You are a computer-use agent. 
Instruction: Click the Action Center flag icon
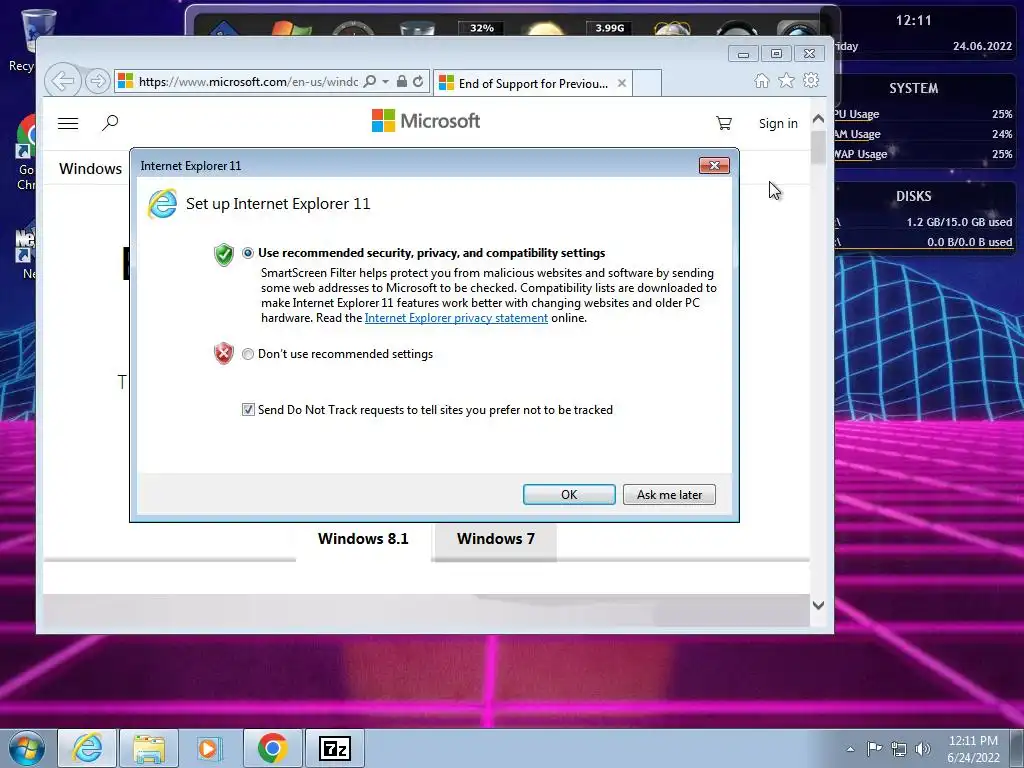point(874,748)
